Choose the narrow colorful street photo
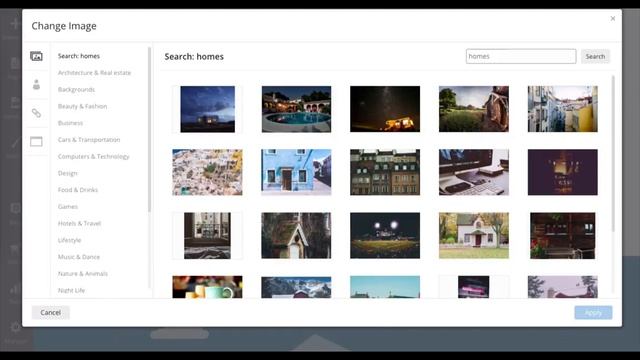The height and width of the screenshot is (360, 640). (x=562, y=109)
